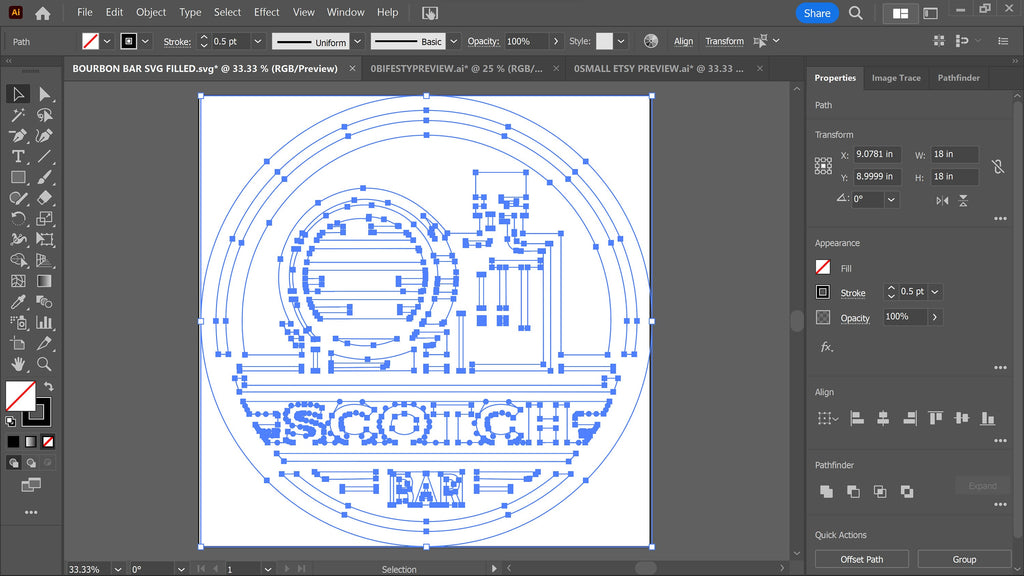Viewport: 1024px width, 576px height.
Task: Click the X position field 9.0781 in
Action: [x=877, y=154]
